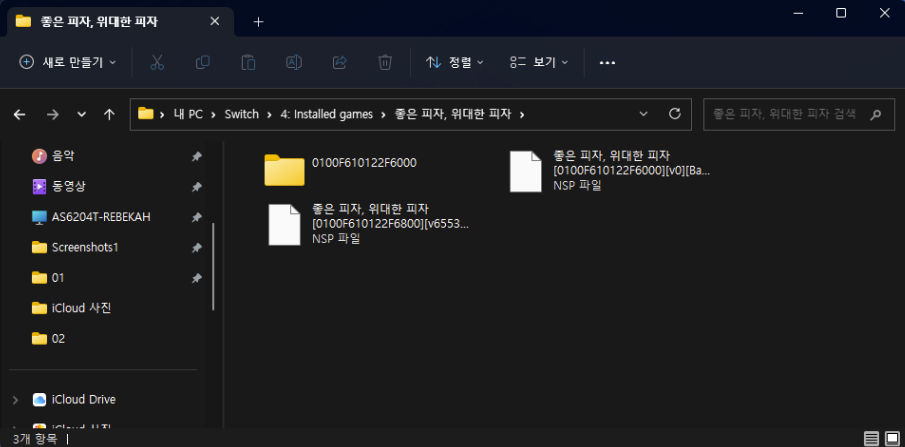Unpin folder 01 using its pin icon
The width and height of the screenshot is (905, 447).
[x=196, y=278]
